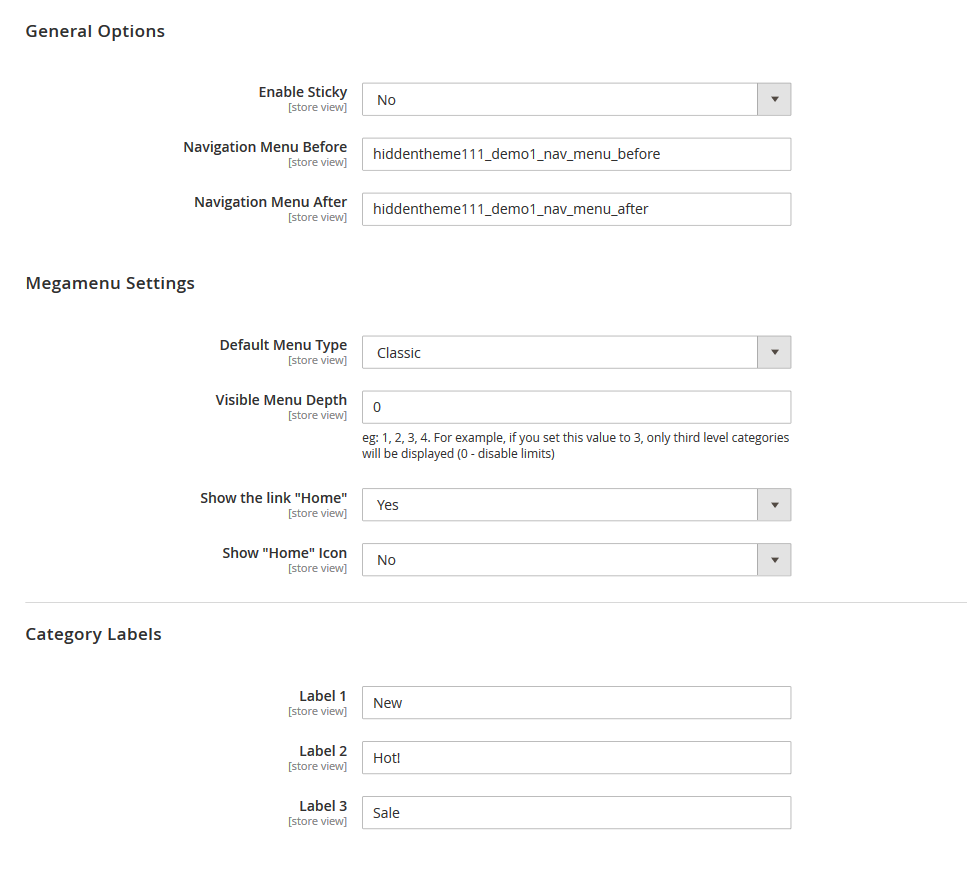Click [store view] beside Default Menu Type
This screenshot has width=967, height=877.
point(318,360)
